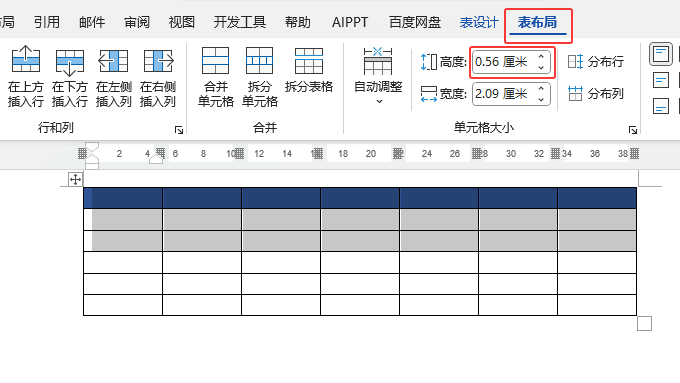Click the row height field showing 0.56 厘米

pos(505,62)
